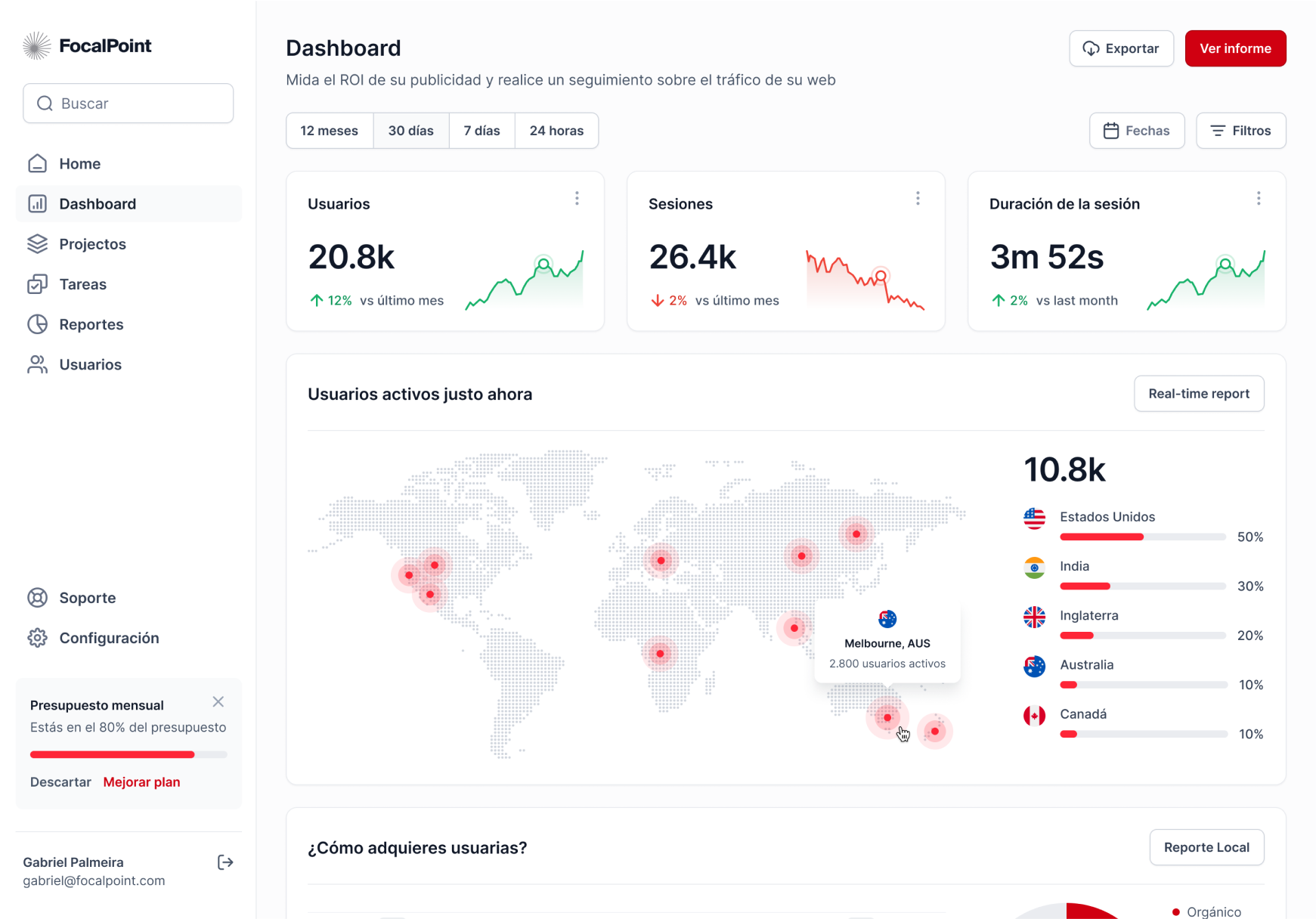
Task: Open Soporte from the sidebar
Action: coord(87,598)
